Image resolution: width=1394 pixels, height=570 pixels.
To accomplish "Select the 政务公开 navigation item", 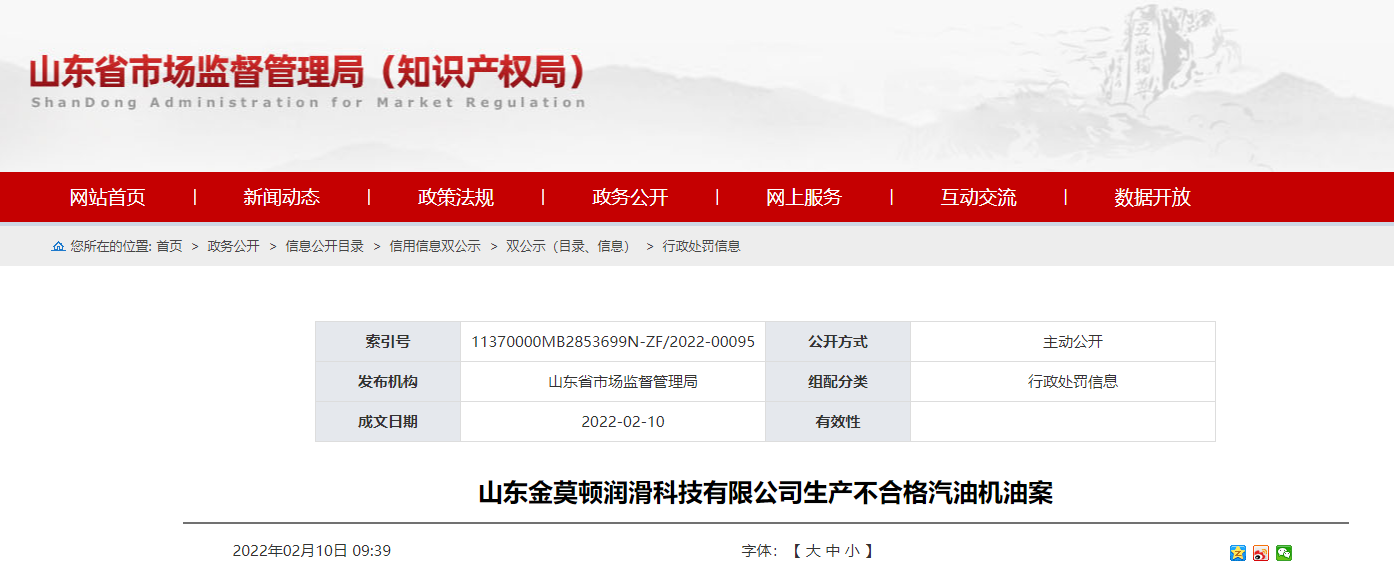I will tap(630, 197).
